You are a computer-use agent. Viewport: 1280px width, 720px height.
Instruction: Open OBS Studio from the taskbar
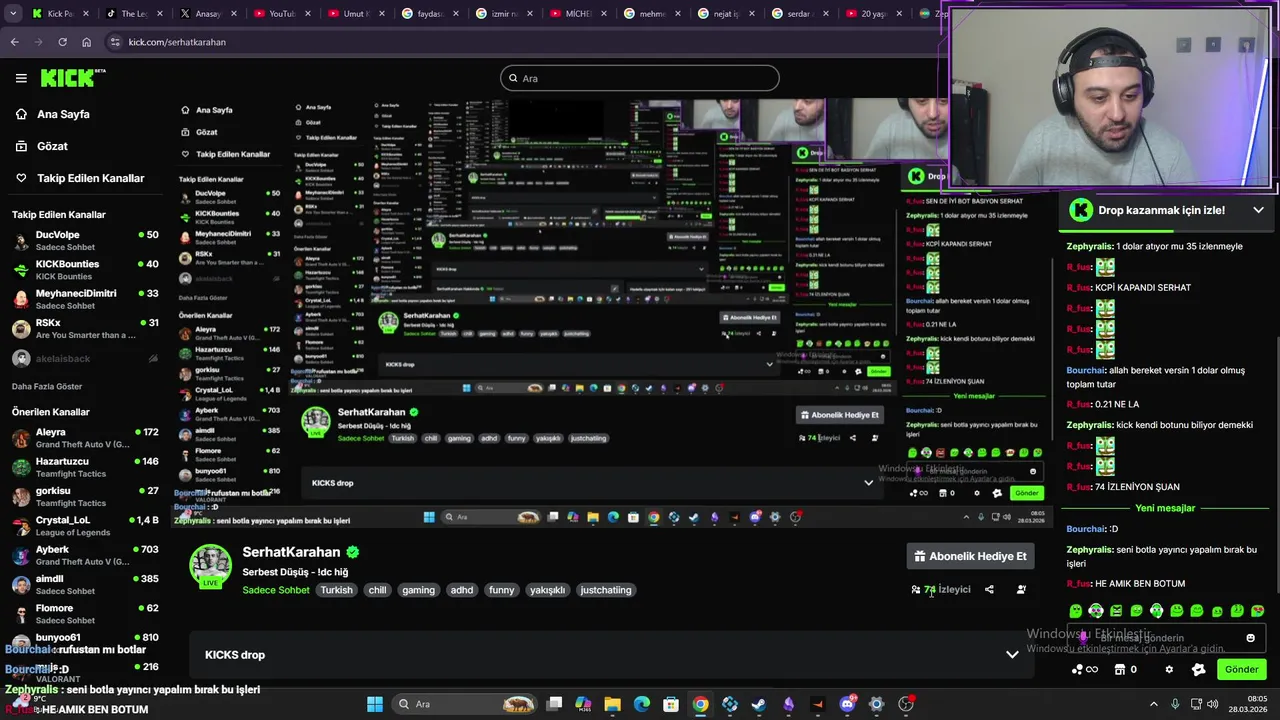point(906,704)
